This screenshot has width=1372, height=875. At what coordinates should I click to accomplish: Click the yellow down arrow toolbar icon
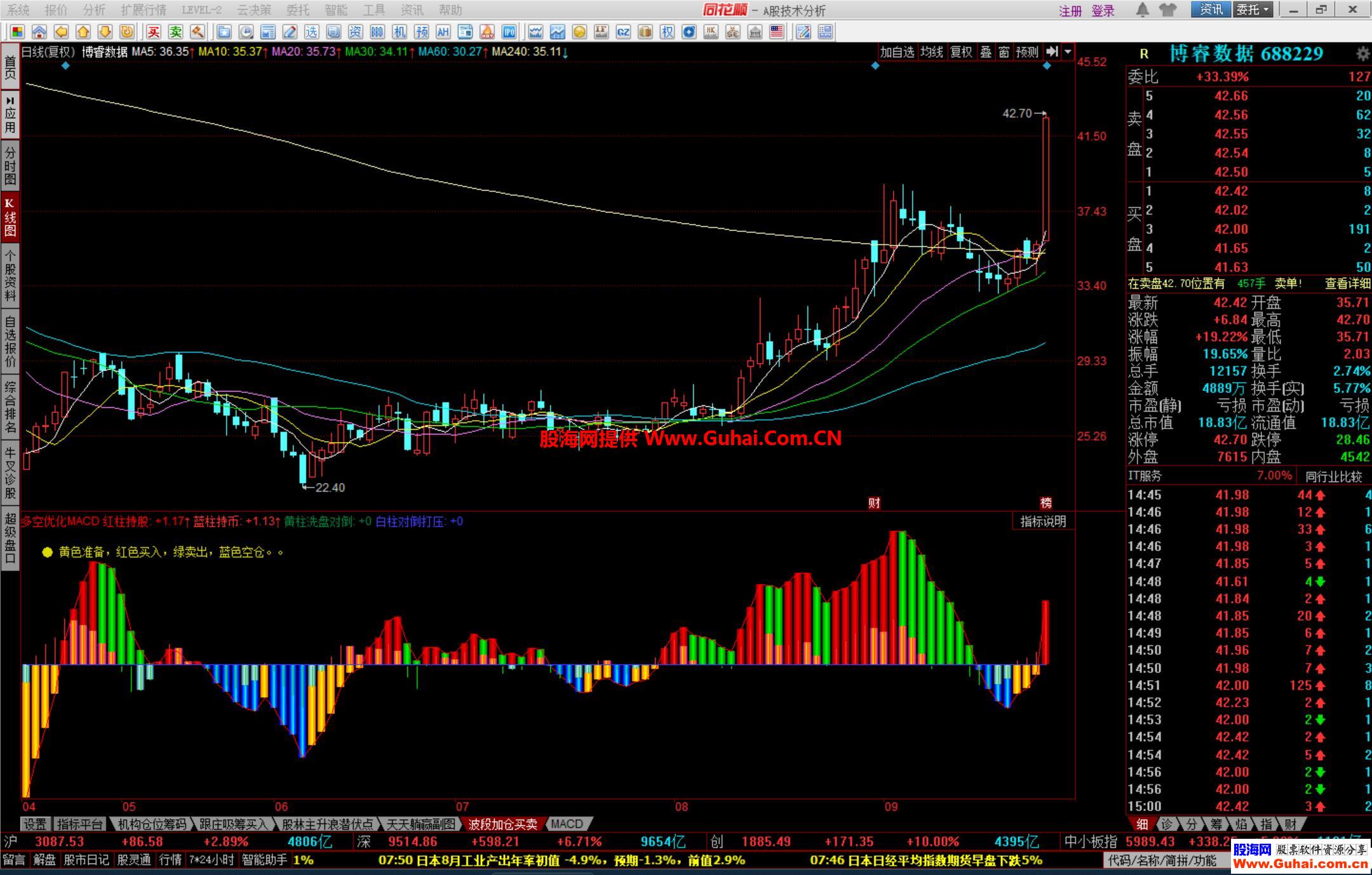105,32
